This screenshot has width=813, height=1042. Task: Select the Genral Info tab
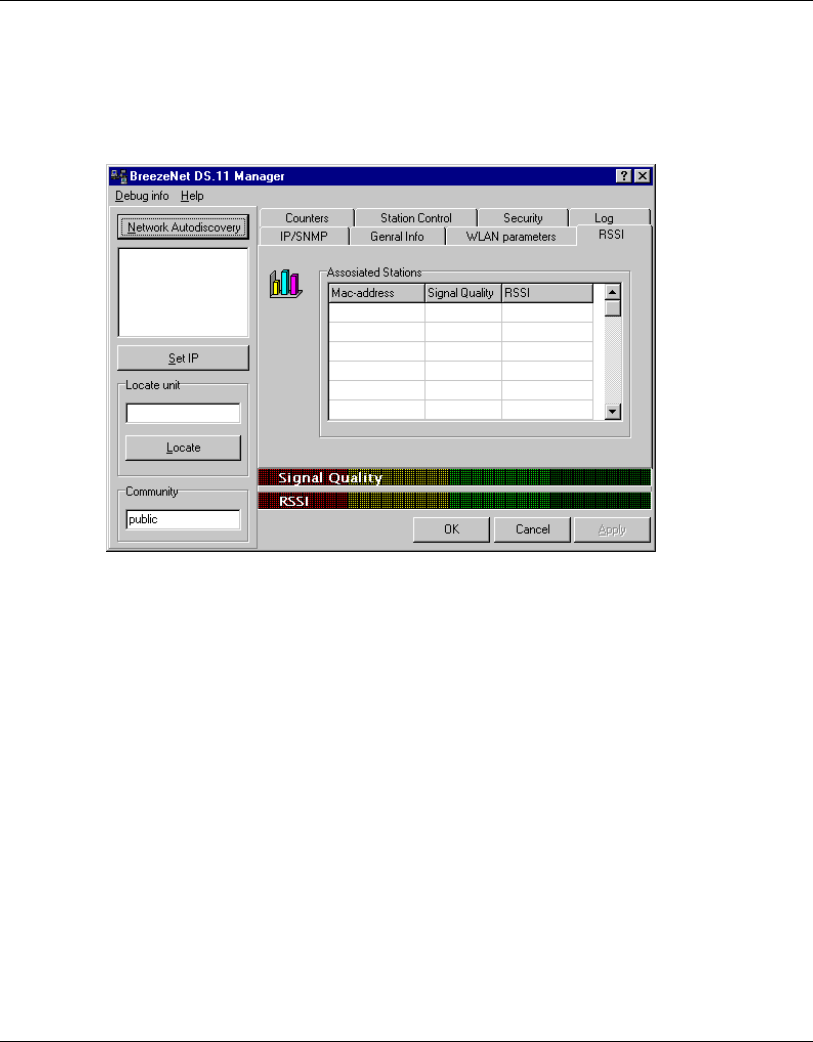[x=397, y=237]
